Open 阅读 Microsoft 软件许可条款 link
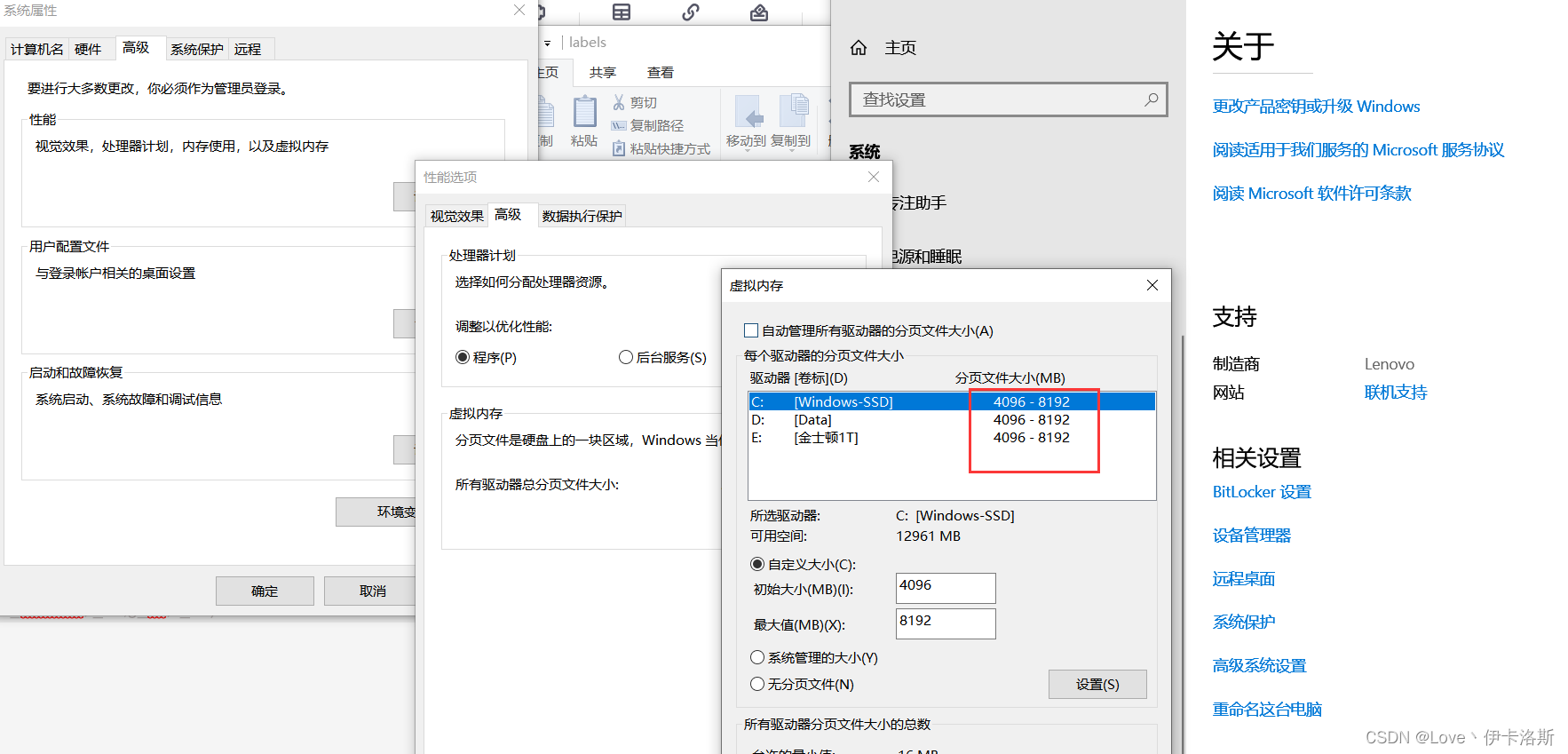The image size is (1568, 754). tap(1312, 194)
